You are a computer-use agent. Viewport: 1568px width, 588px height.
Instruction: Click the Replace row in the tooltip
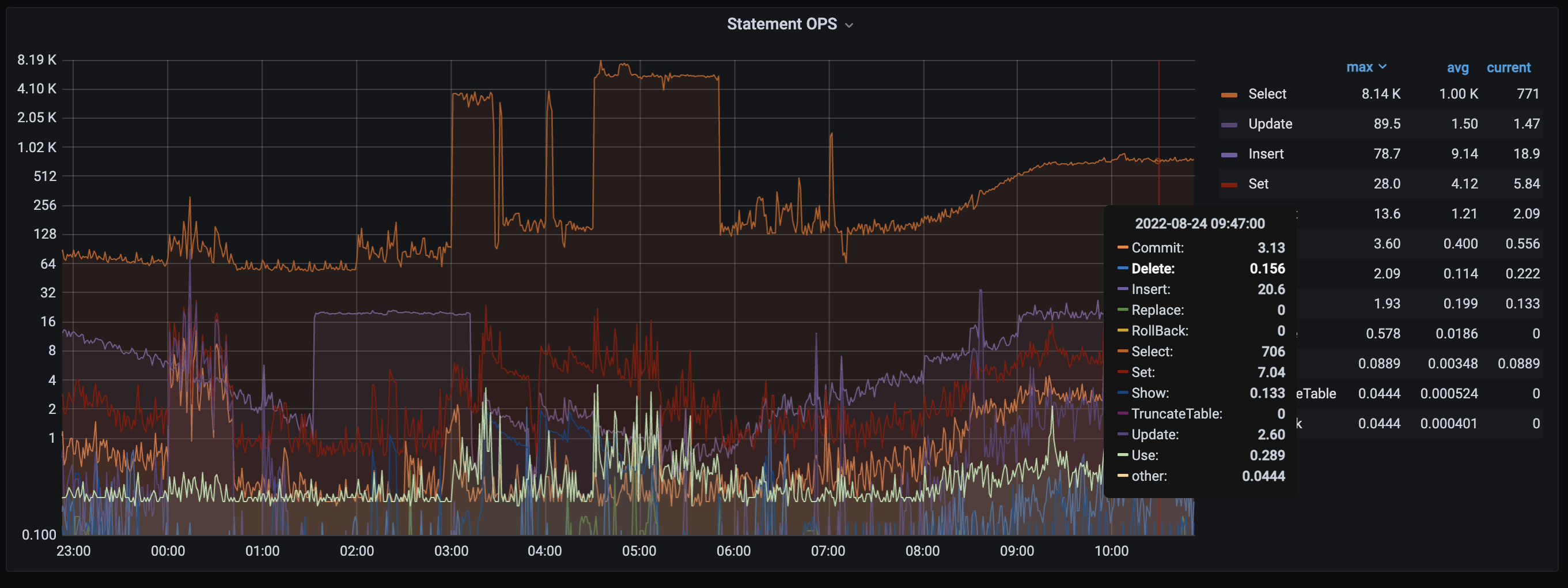[x=1201, y=310]
